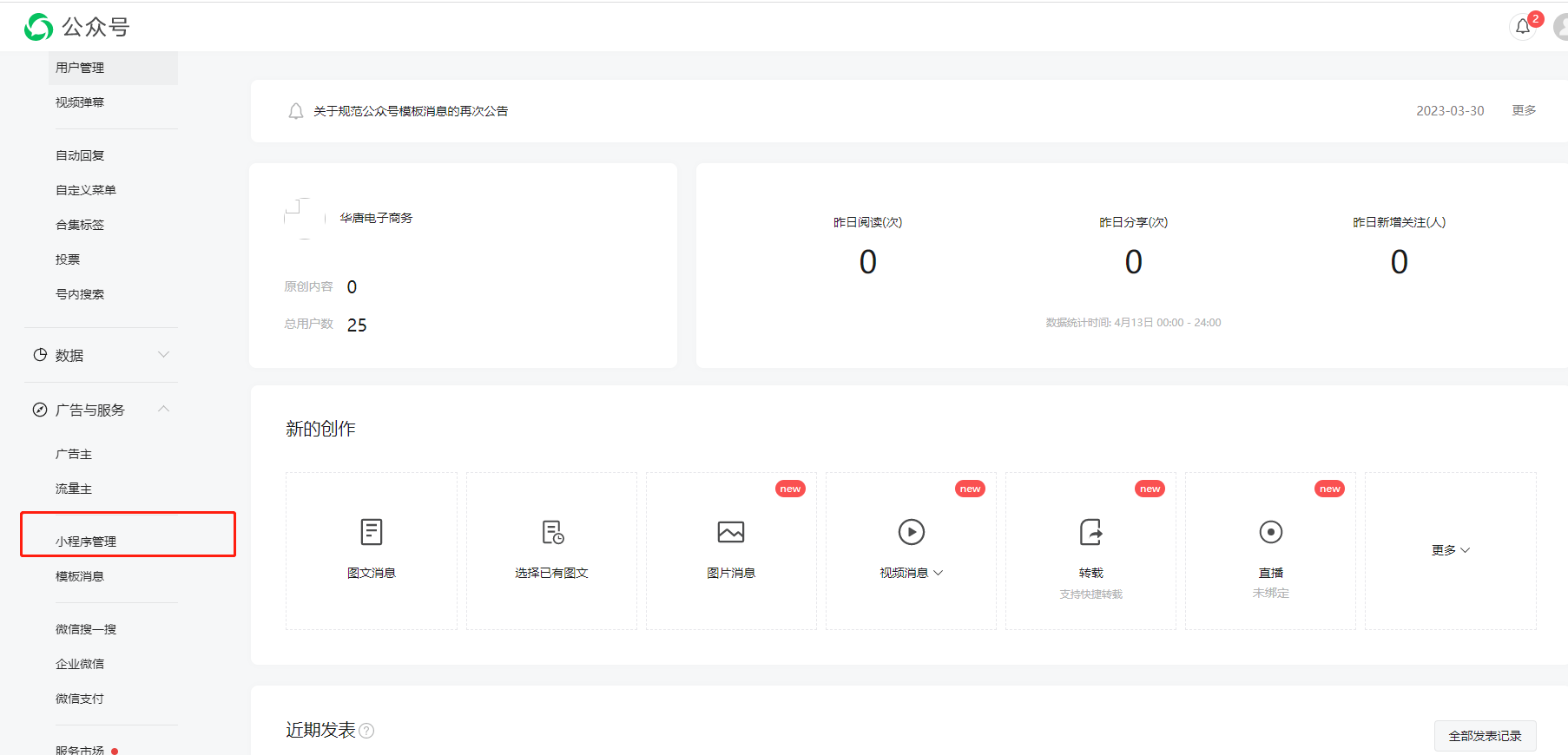Open the 关于规范公众号模板消息 announcement link
1568x755 pixels.
[411, 111]
